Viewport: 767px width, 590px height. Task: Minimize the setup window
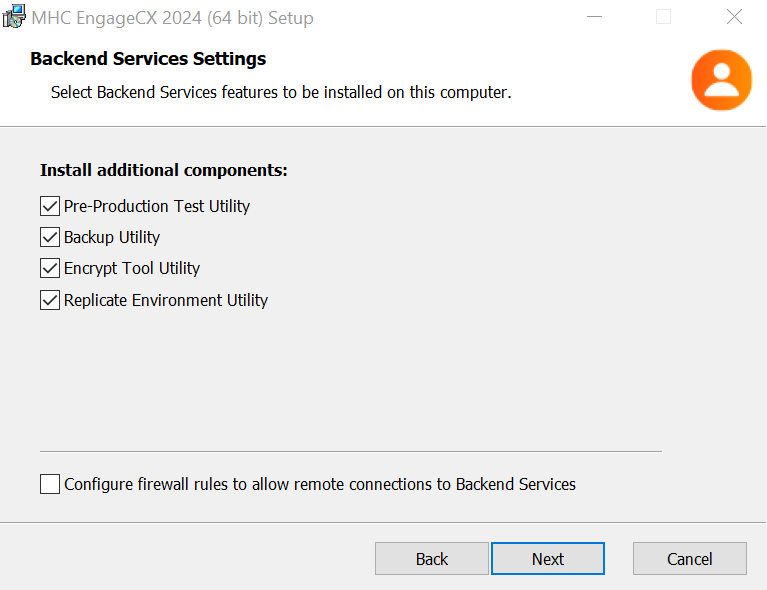pos(594,17)
